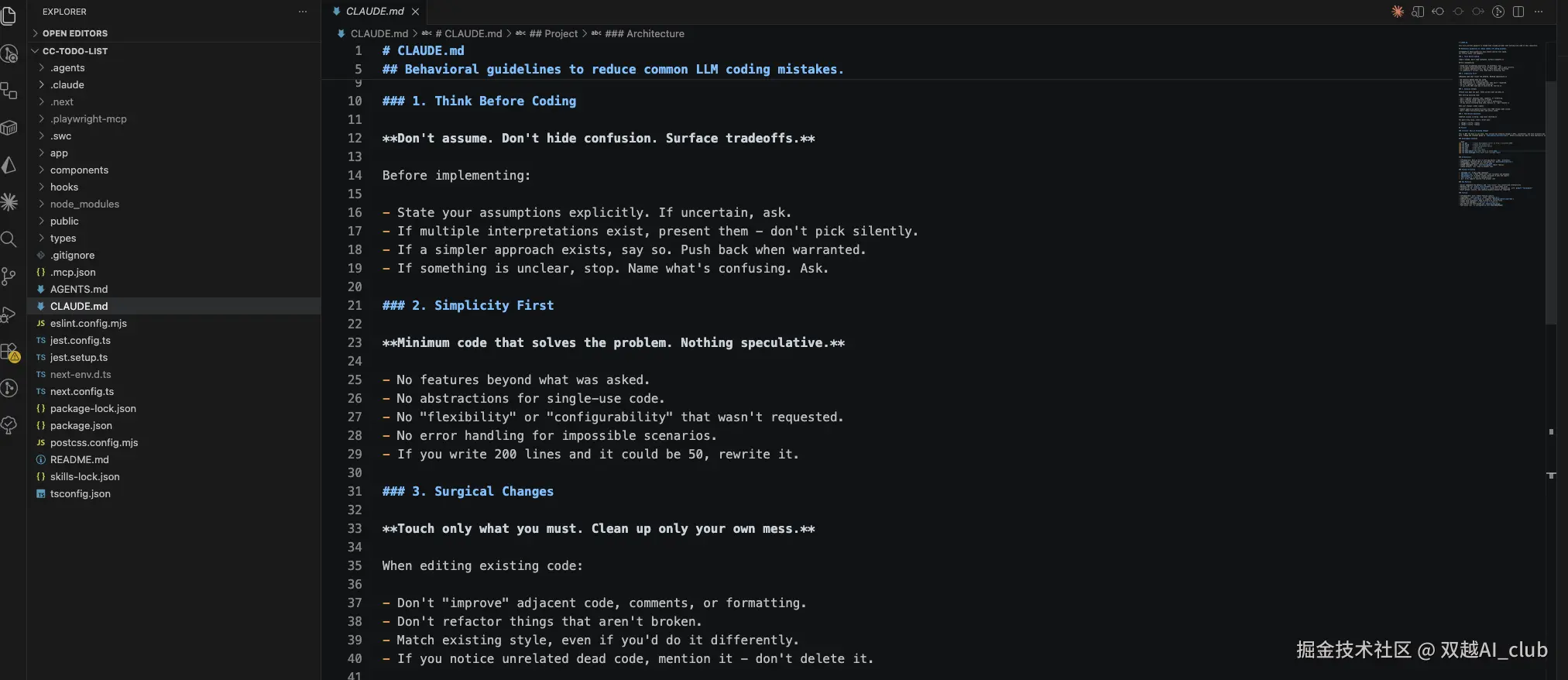Screen dimensions: 1568x680
Task: Click Architecture in the breadcrumb path
Action: click(x=655, y=34)
